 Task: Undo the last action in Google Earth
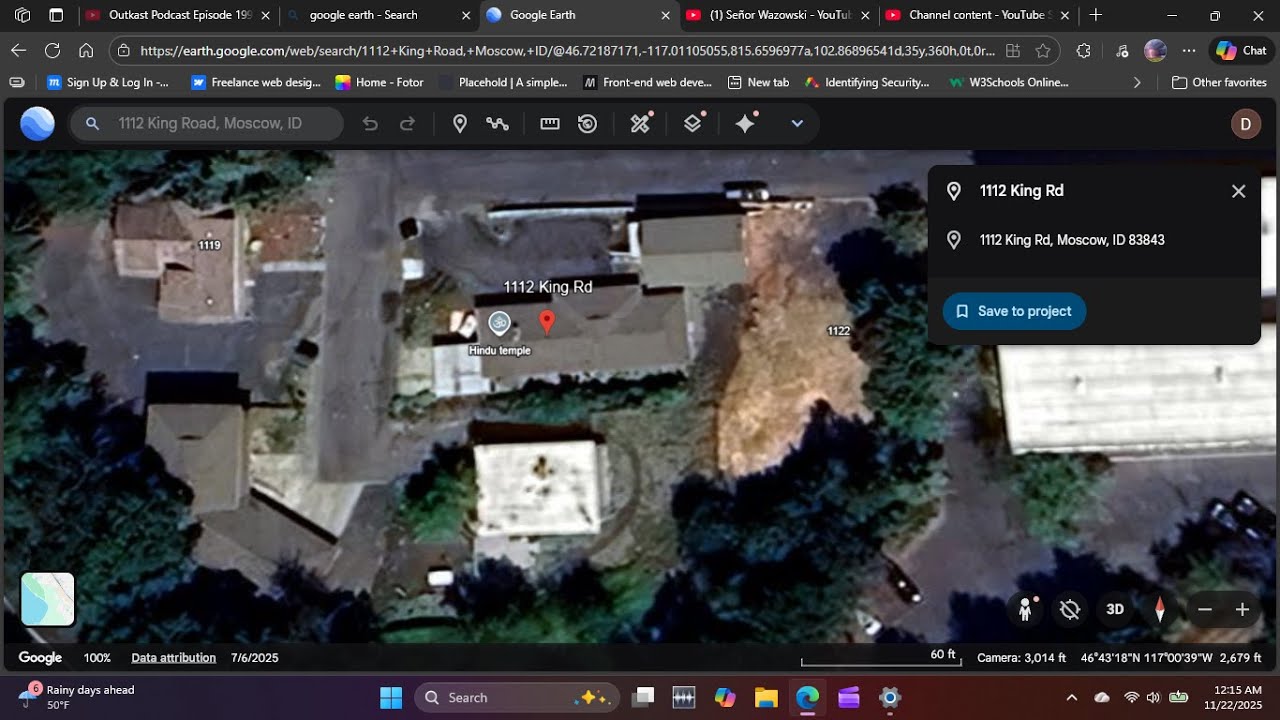[370, 123]
